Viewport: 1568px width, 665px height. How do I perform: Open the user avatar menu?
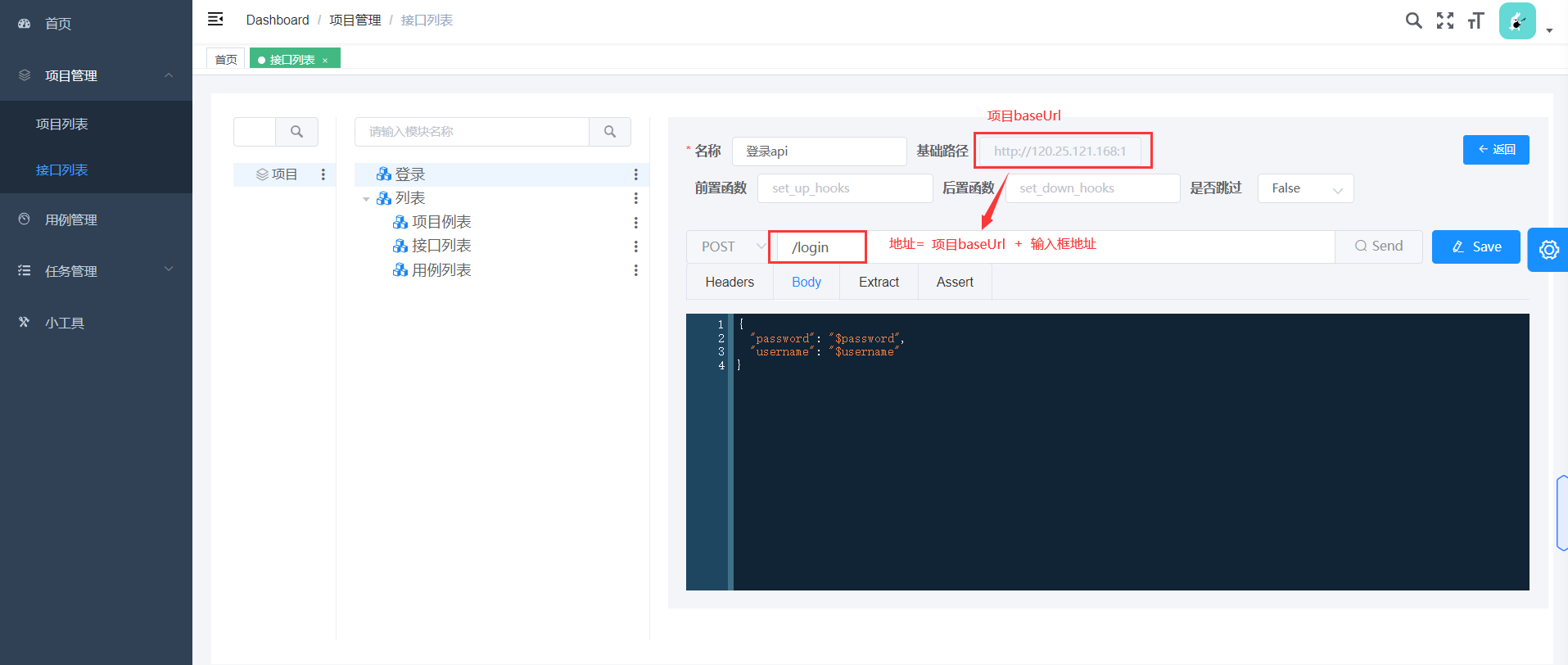tap(1517, 20)
